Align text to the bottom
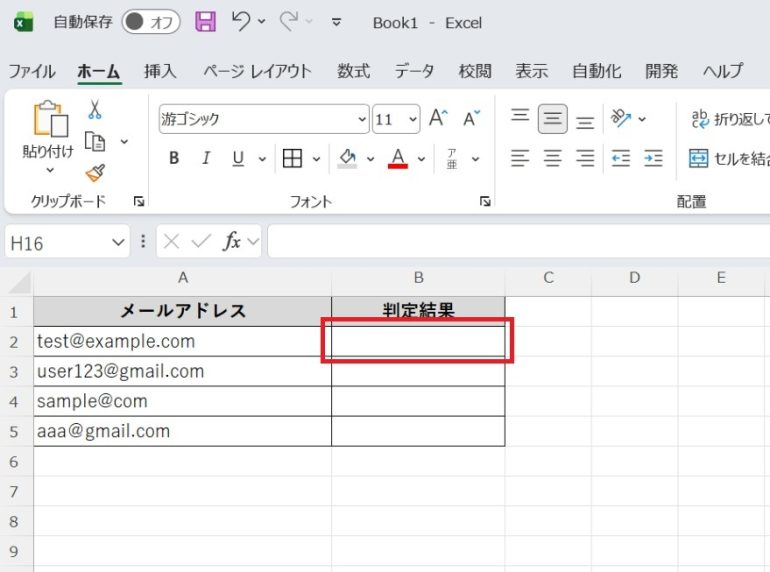 [x=585, y=122]
